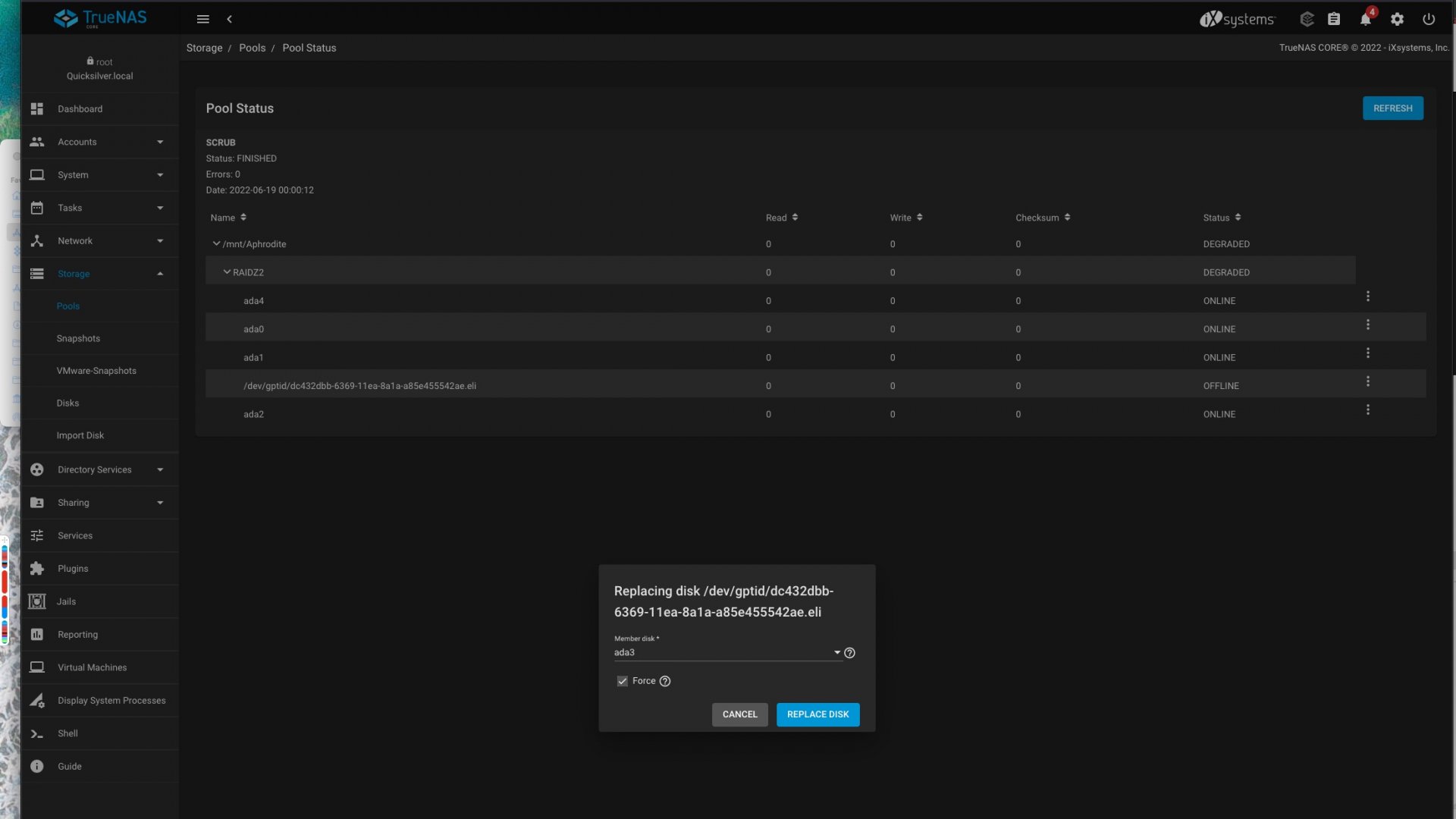Click the ada2 disk name

pos(253,415)
